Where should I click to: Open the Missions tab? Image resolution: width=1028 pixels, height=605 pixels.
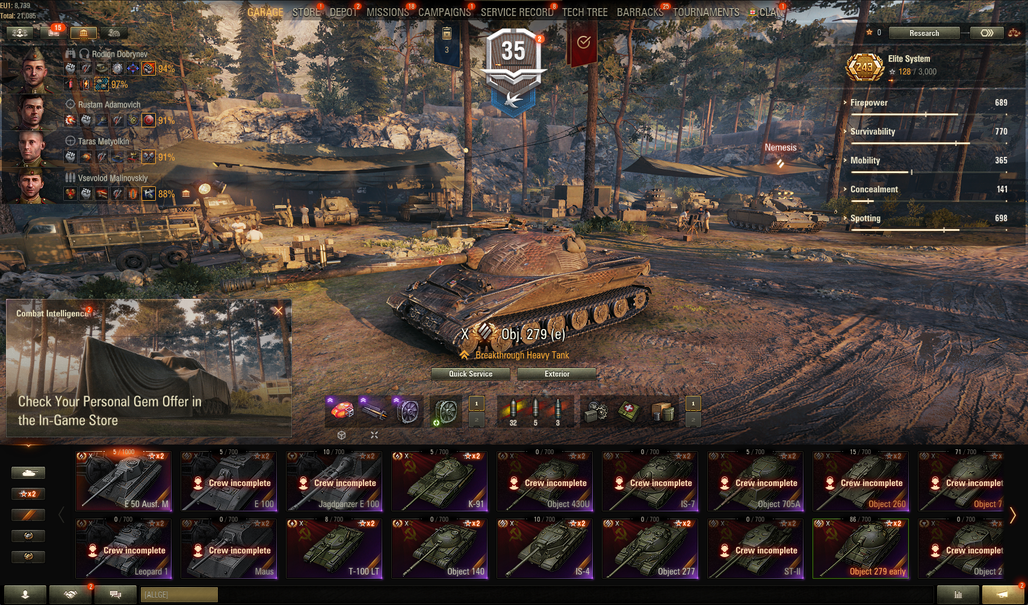click(387, 12)
